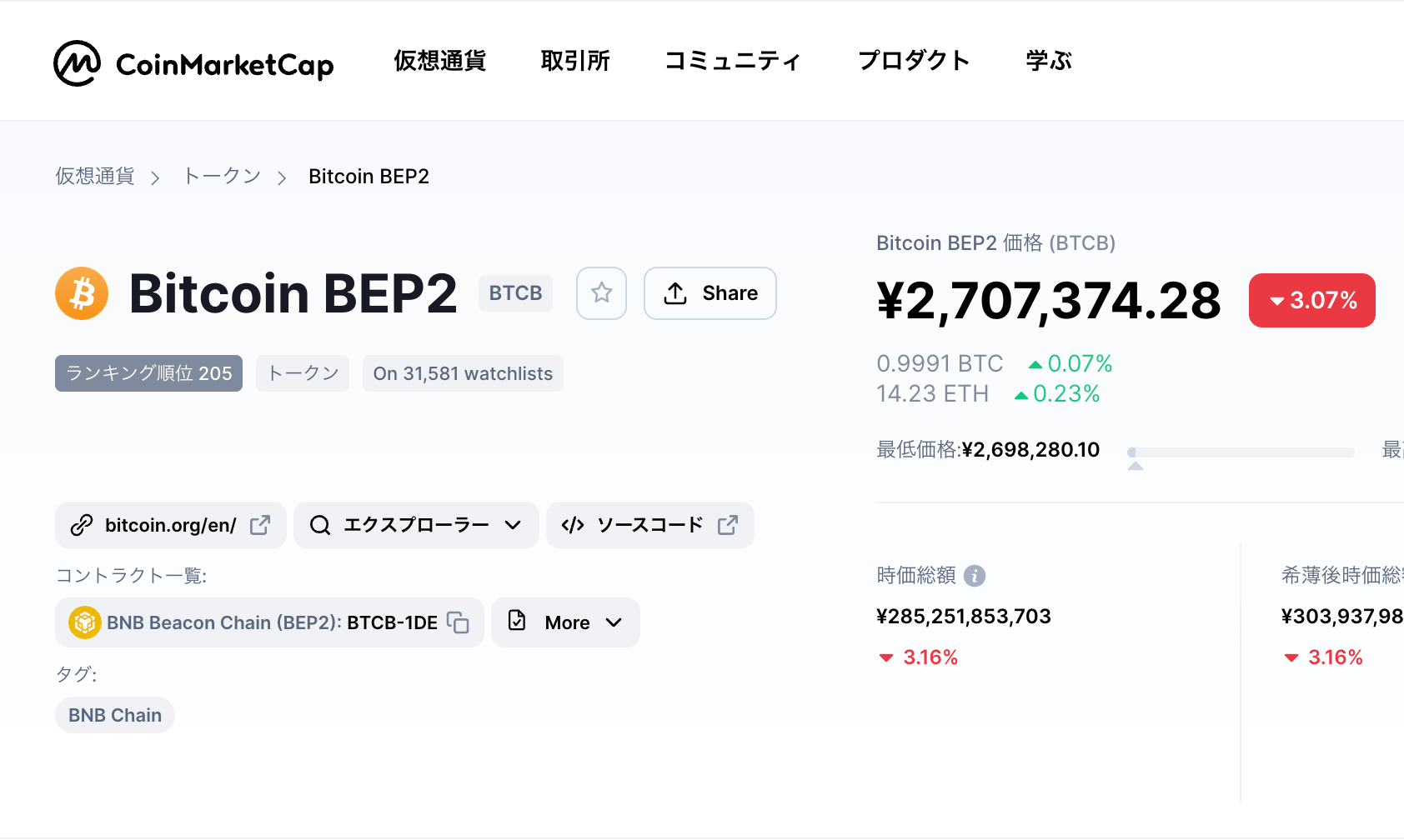Click the BNB Beacon Chain logo icon
Viewport: 1404px width, 840px height.
pos(84,622)
